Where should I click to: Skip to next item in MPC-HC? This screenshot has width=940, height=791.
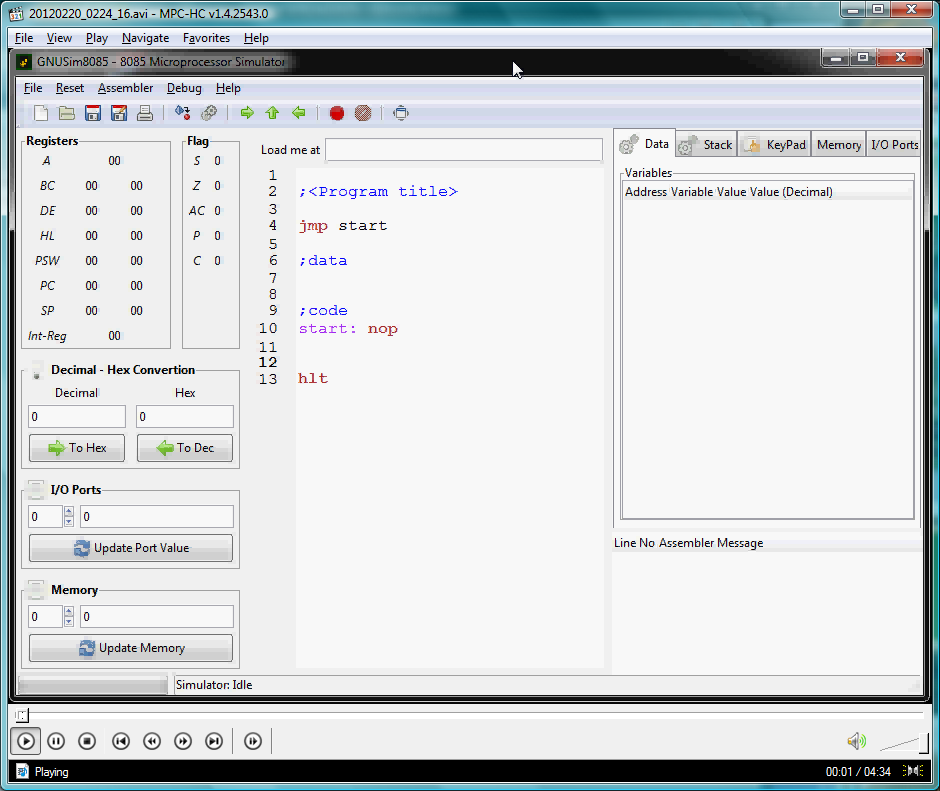point(214,741)
